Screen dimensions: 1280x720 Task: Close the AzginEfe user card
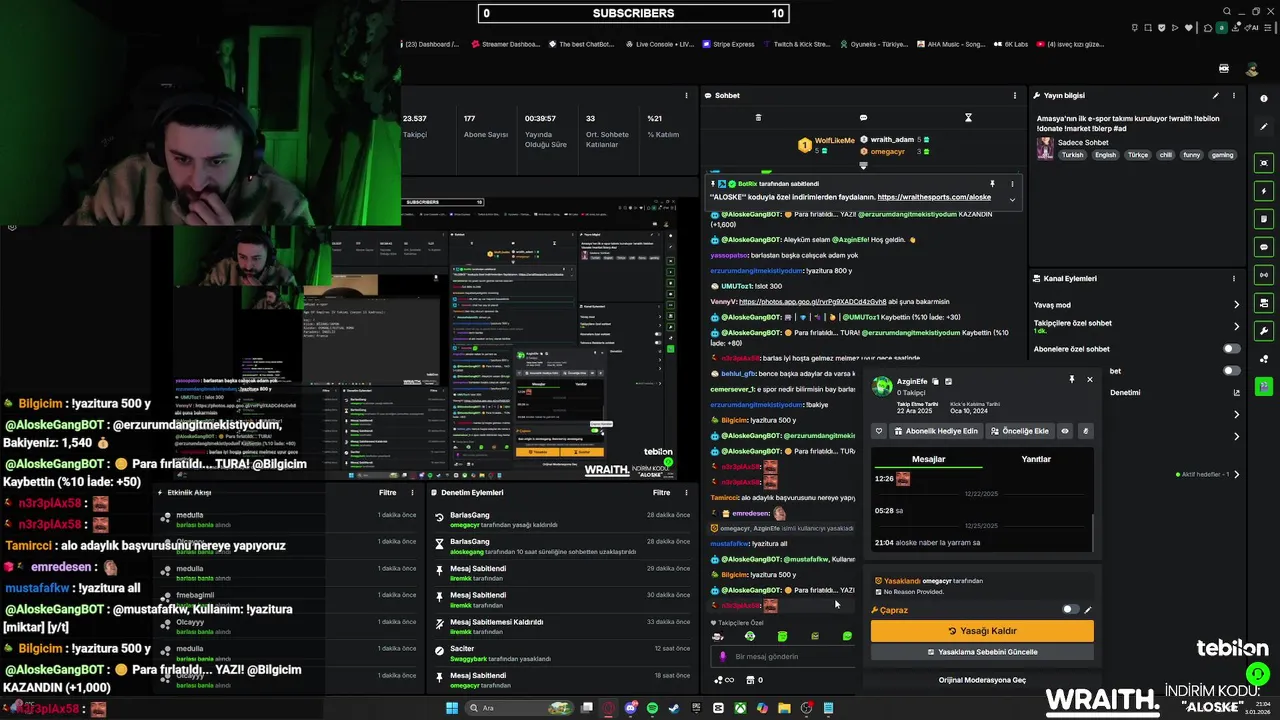(x=1089, y=380)
